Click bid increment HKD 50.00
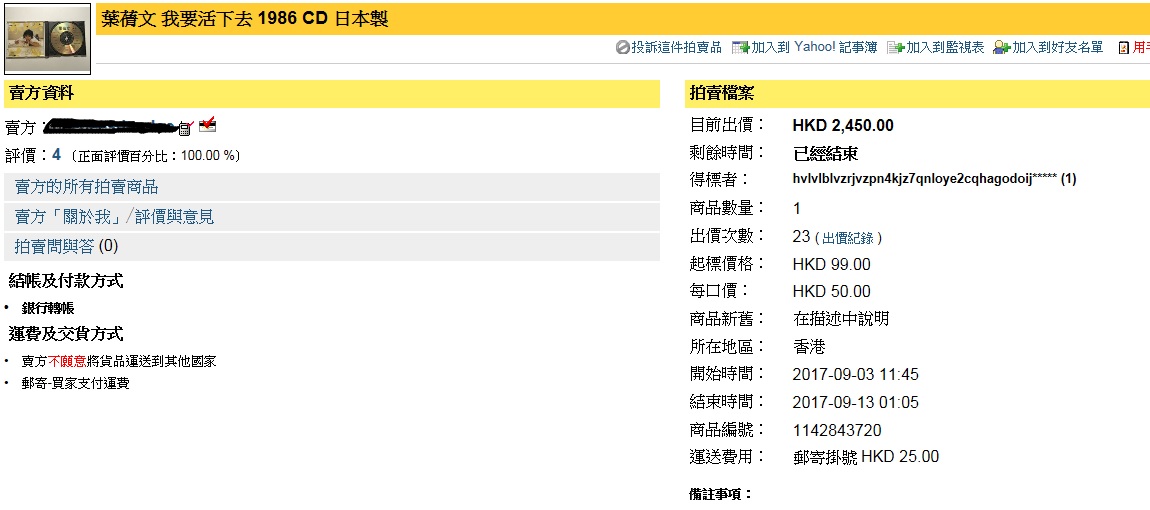Viewport: 1150px width, 510px height. 832,292
